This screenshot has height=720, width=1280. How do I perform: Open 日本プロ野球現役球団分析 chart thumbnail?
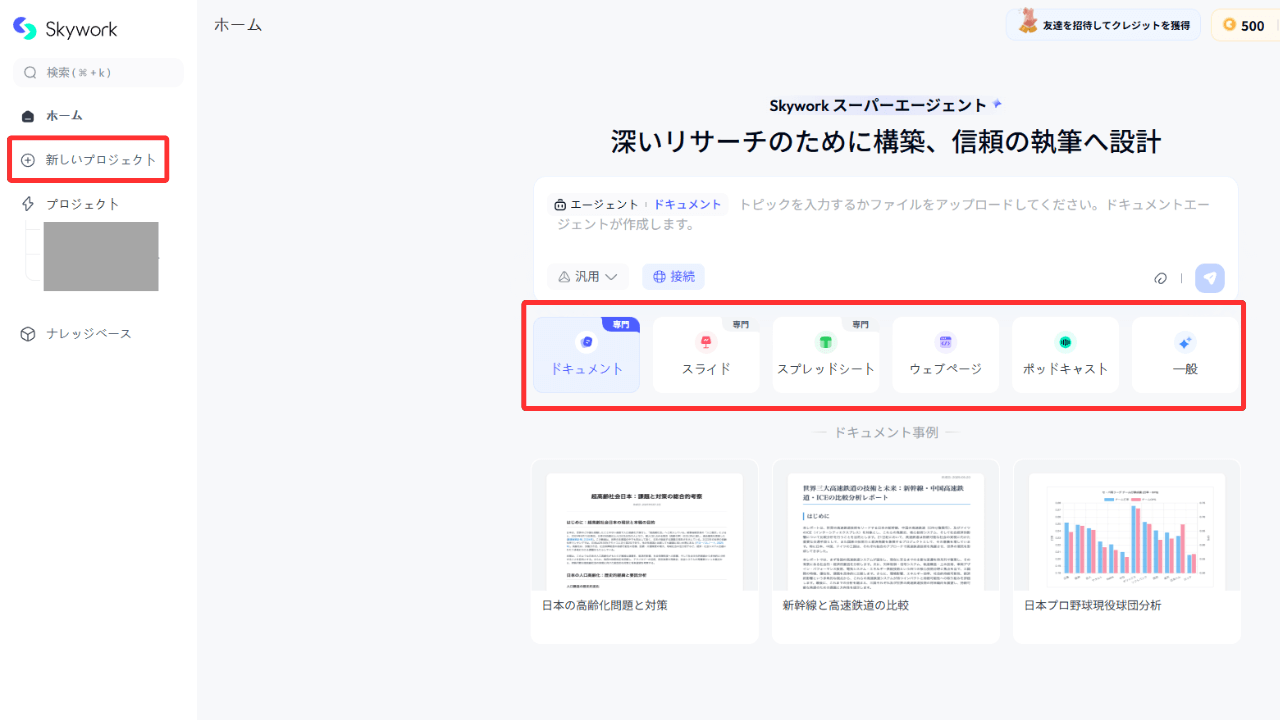point(1127,531)
